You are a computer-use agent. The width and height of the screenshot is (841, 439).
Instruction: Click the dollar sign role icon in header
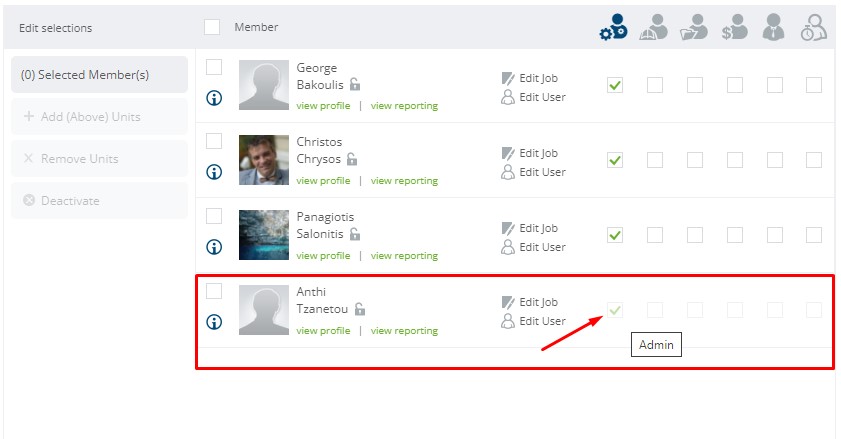pyautogui.click(x=734, y=27)
